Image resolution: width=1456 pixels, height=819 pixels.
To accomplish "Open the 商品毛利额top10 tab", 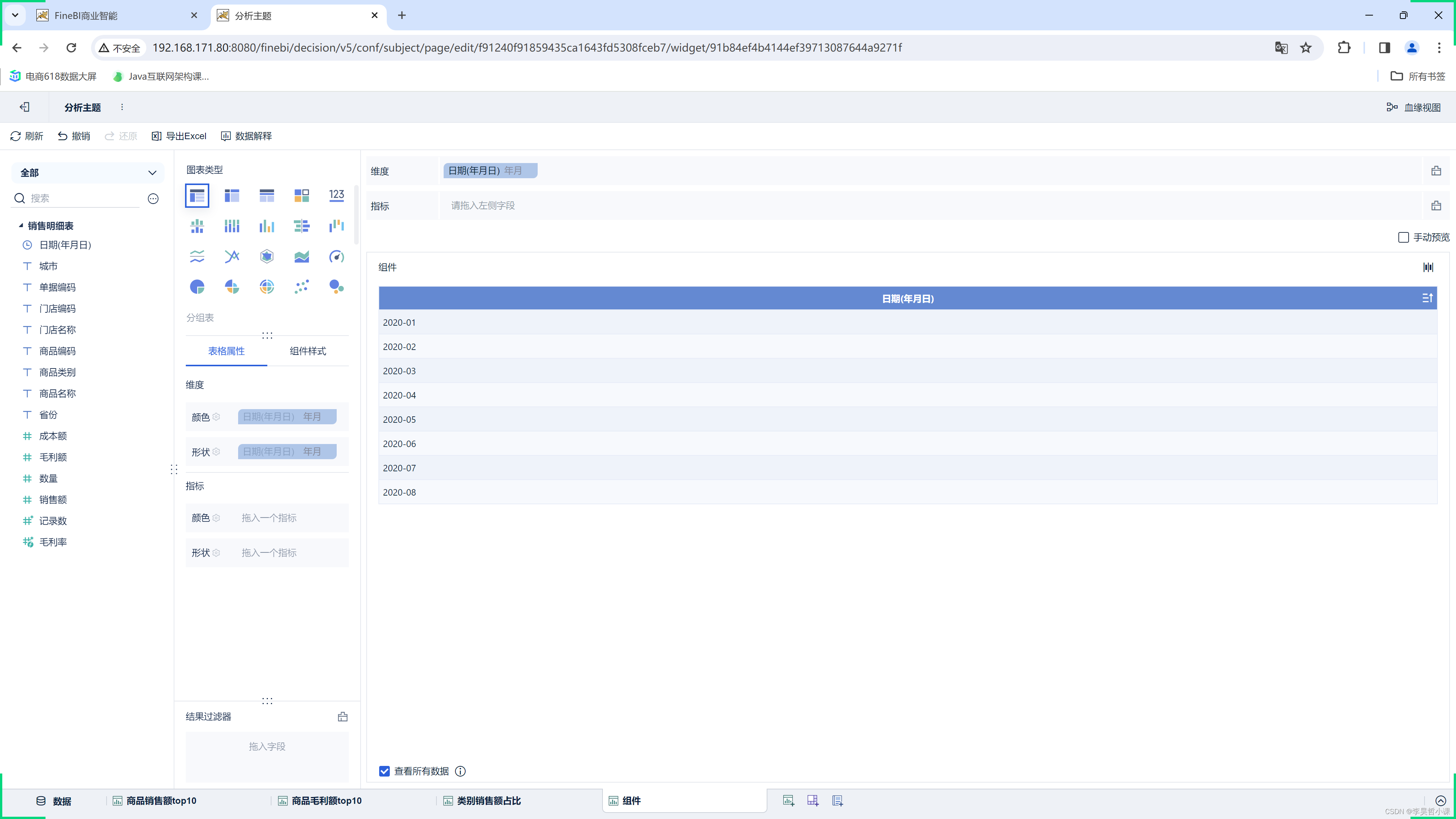I will tap(320, 801).
